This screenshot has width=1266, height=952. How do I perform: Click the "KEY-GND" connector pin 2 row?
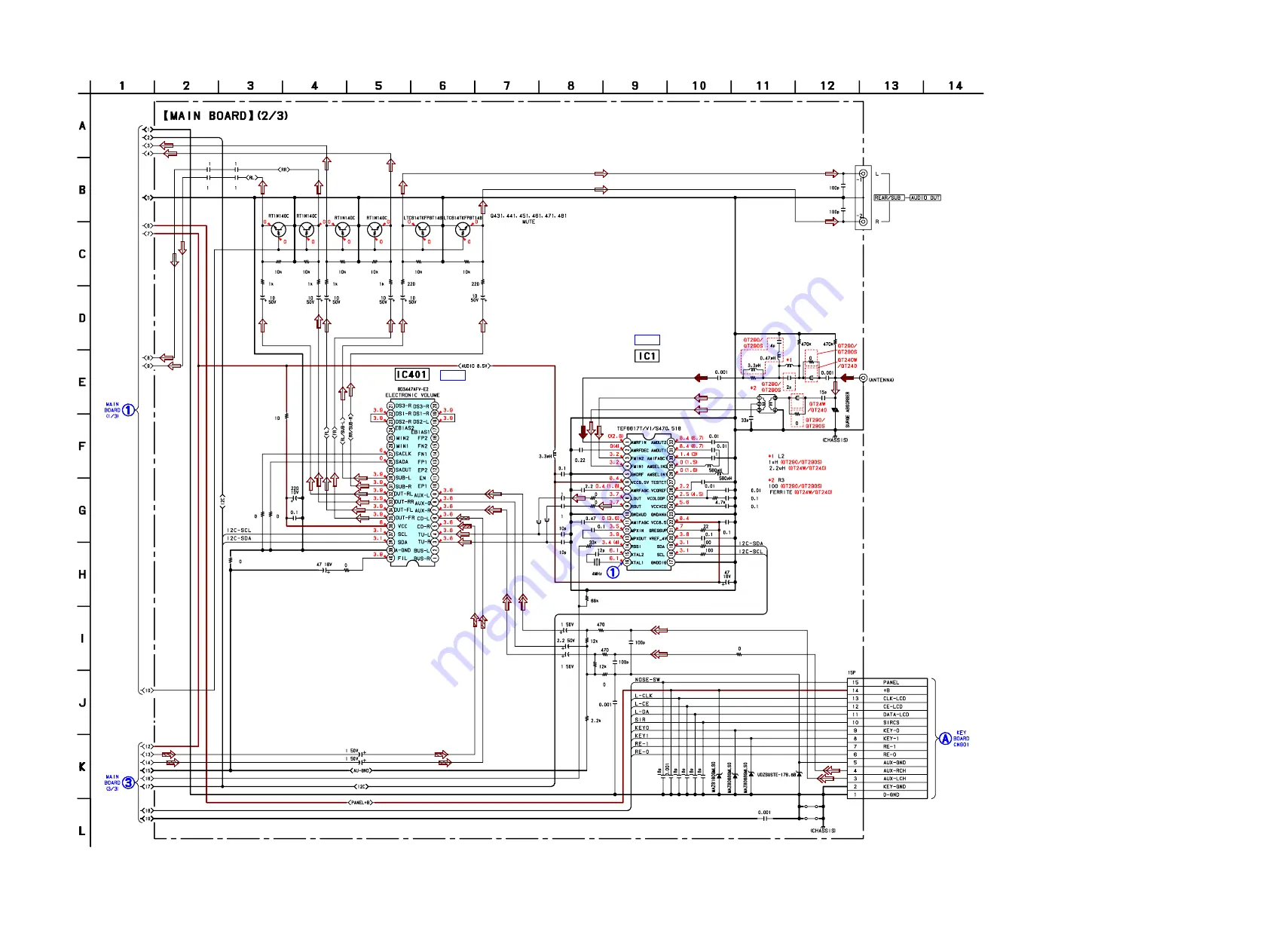click(x=887, y=787)
